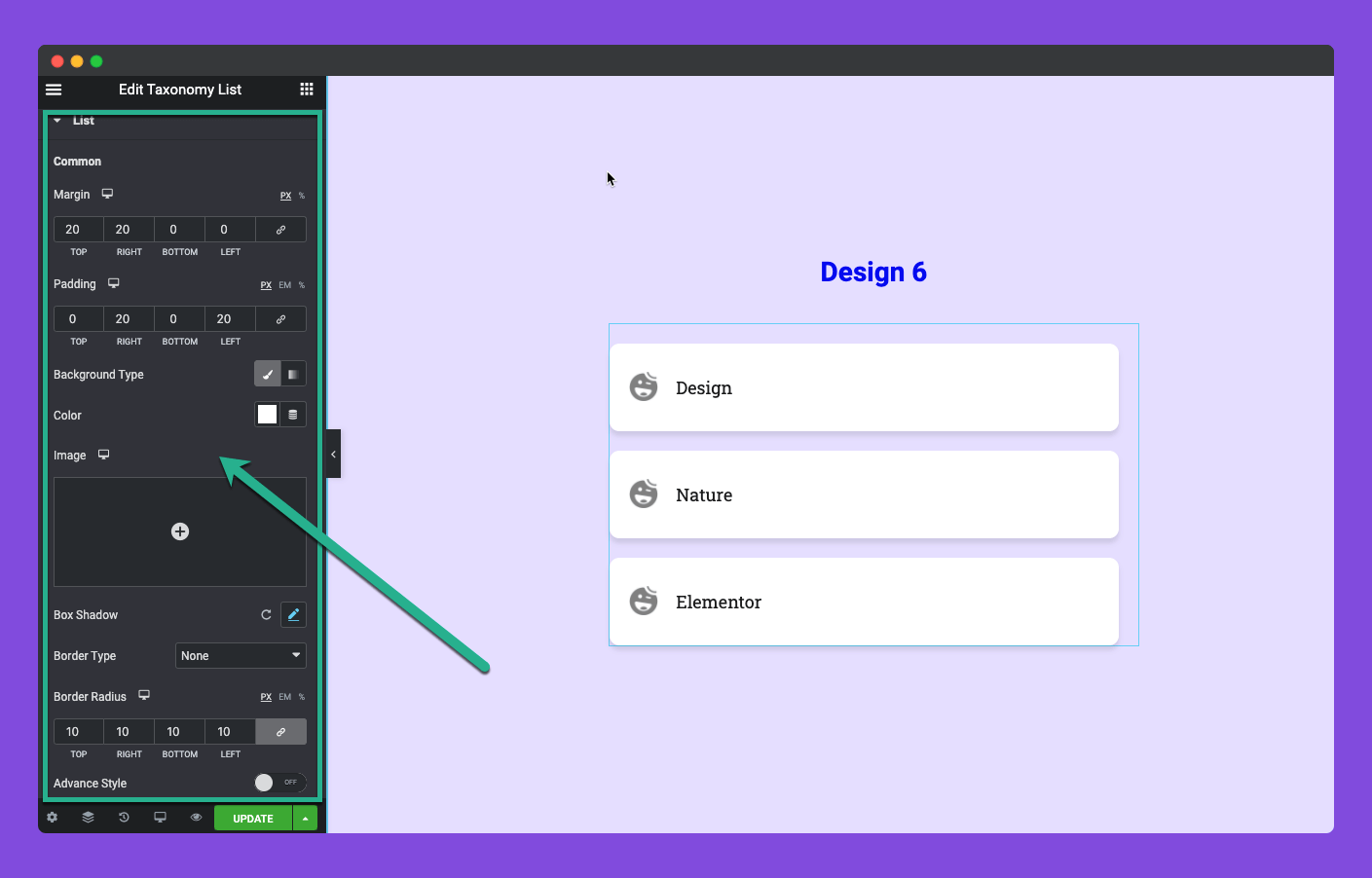
Task: Choose classic background type brush icon
Action: [x=268, y=374]
